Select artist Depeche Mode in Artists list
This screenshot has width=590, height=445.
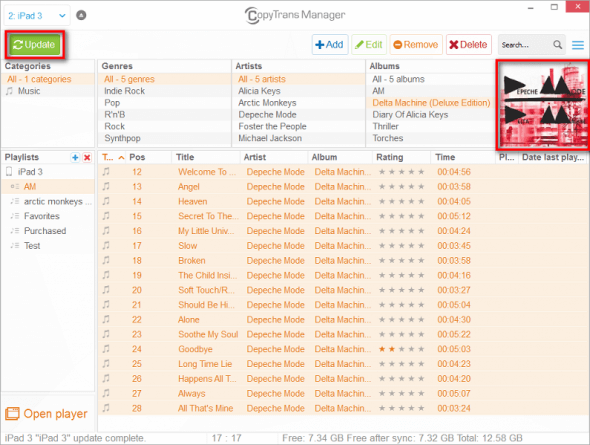click(x=298, y=115)
